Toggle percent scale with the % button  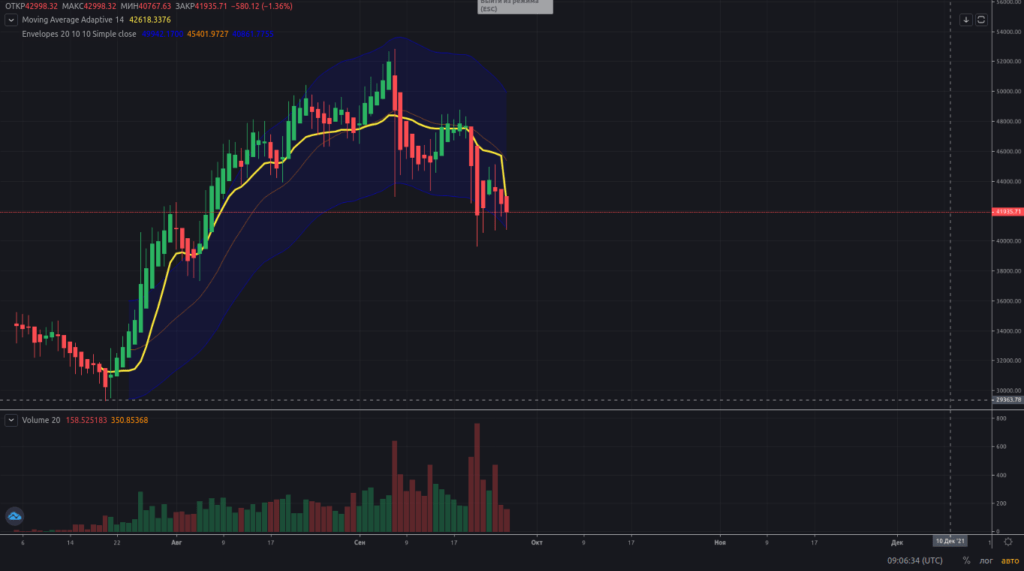pyautogui.click(x=966, y=561)
